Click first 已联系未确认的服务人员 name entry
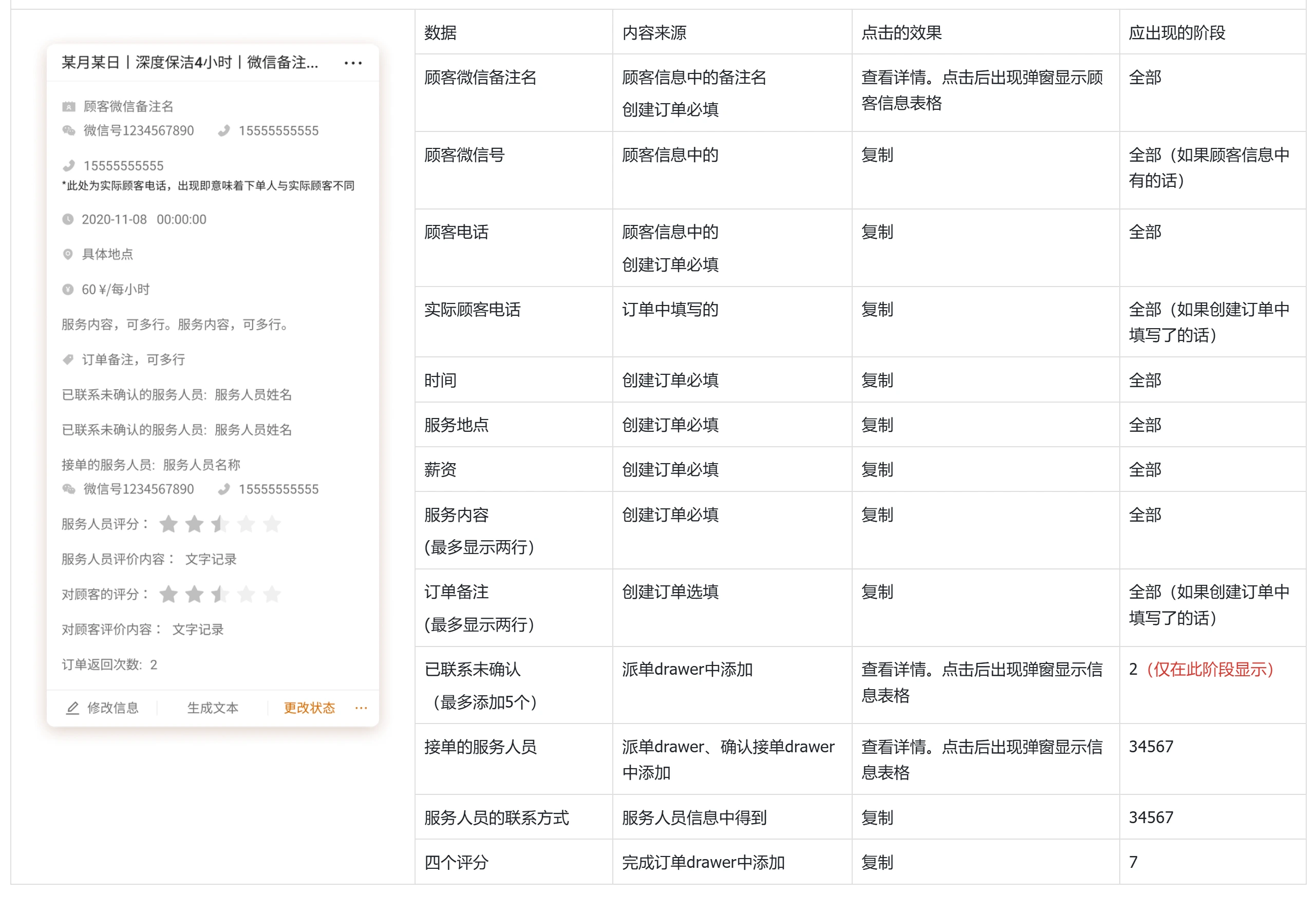1316x913 pixels. pos(253,395)
